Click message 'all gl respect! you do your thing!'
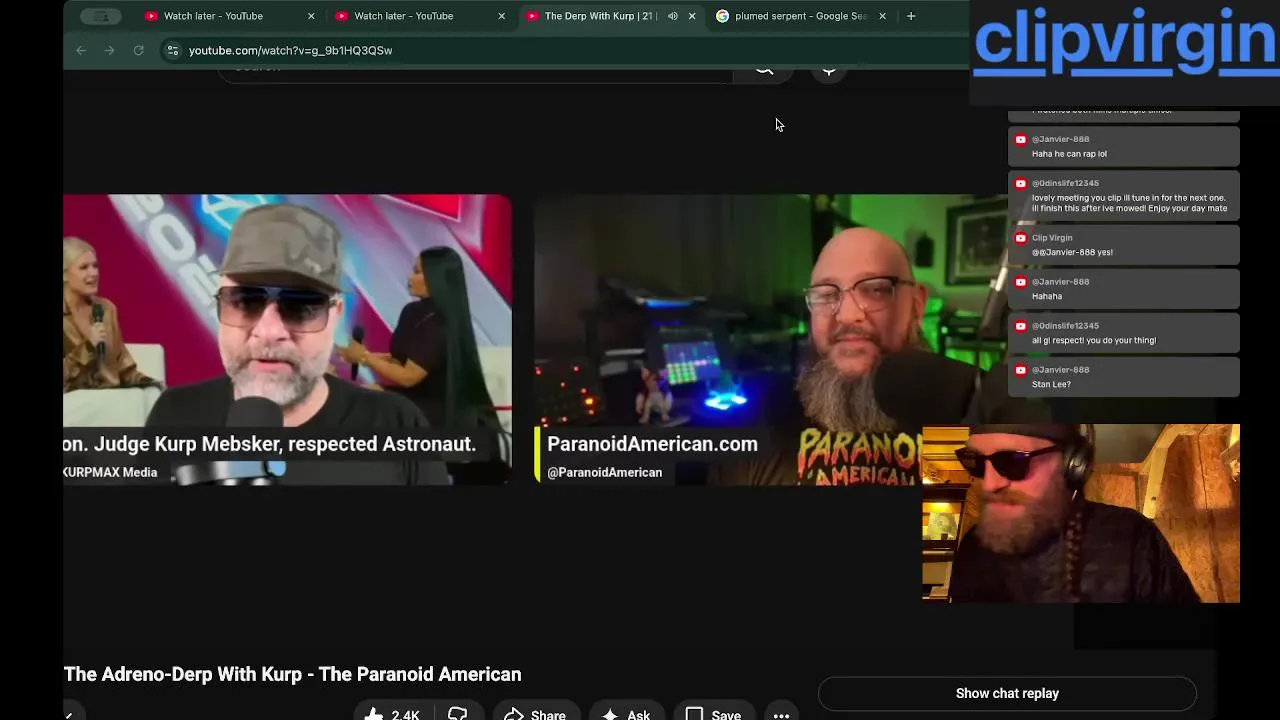1280x720 pixels. (1094, 340)
